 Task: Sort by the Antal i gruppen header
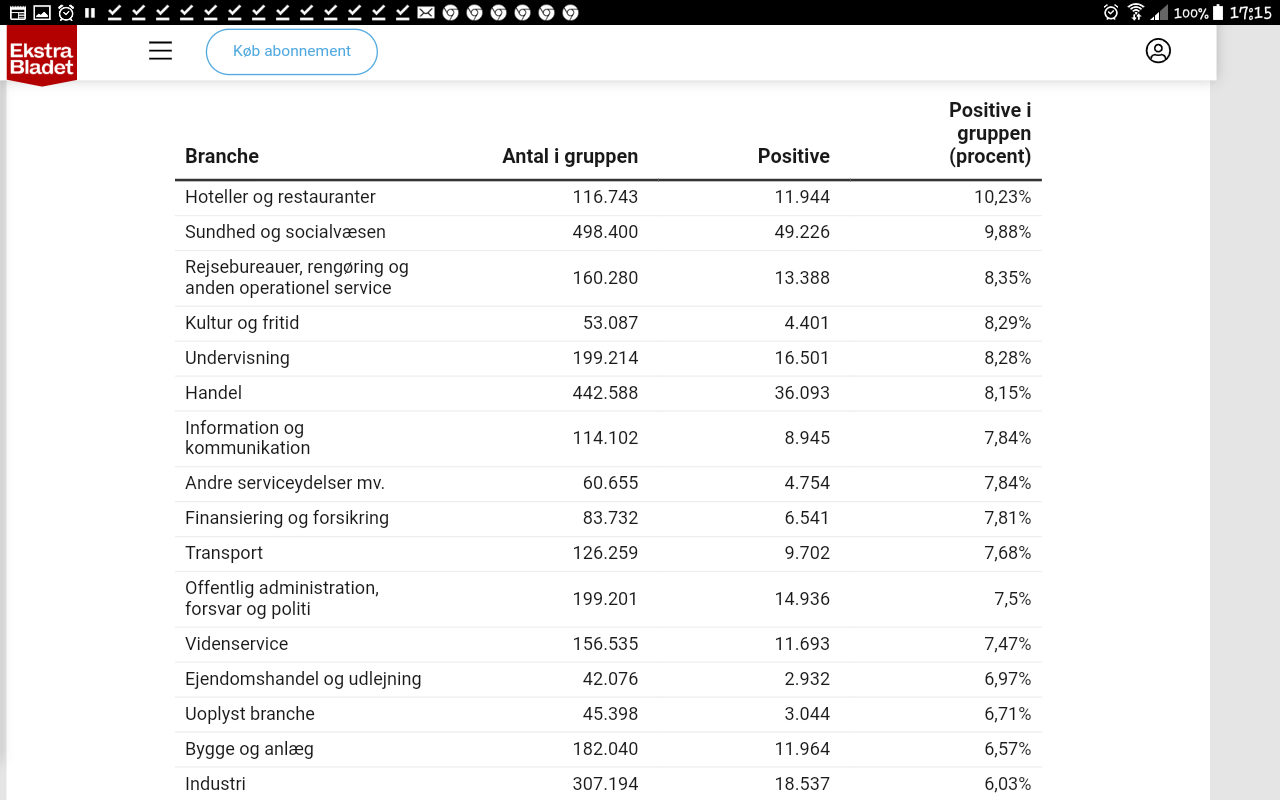click(x=570, y=156)
